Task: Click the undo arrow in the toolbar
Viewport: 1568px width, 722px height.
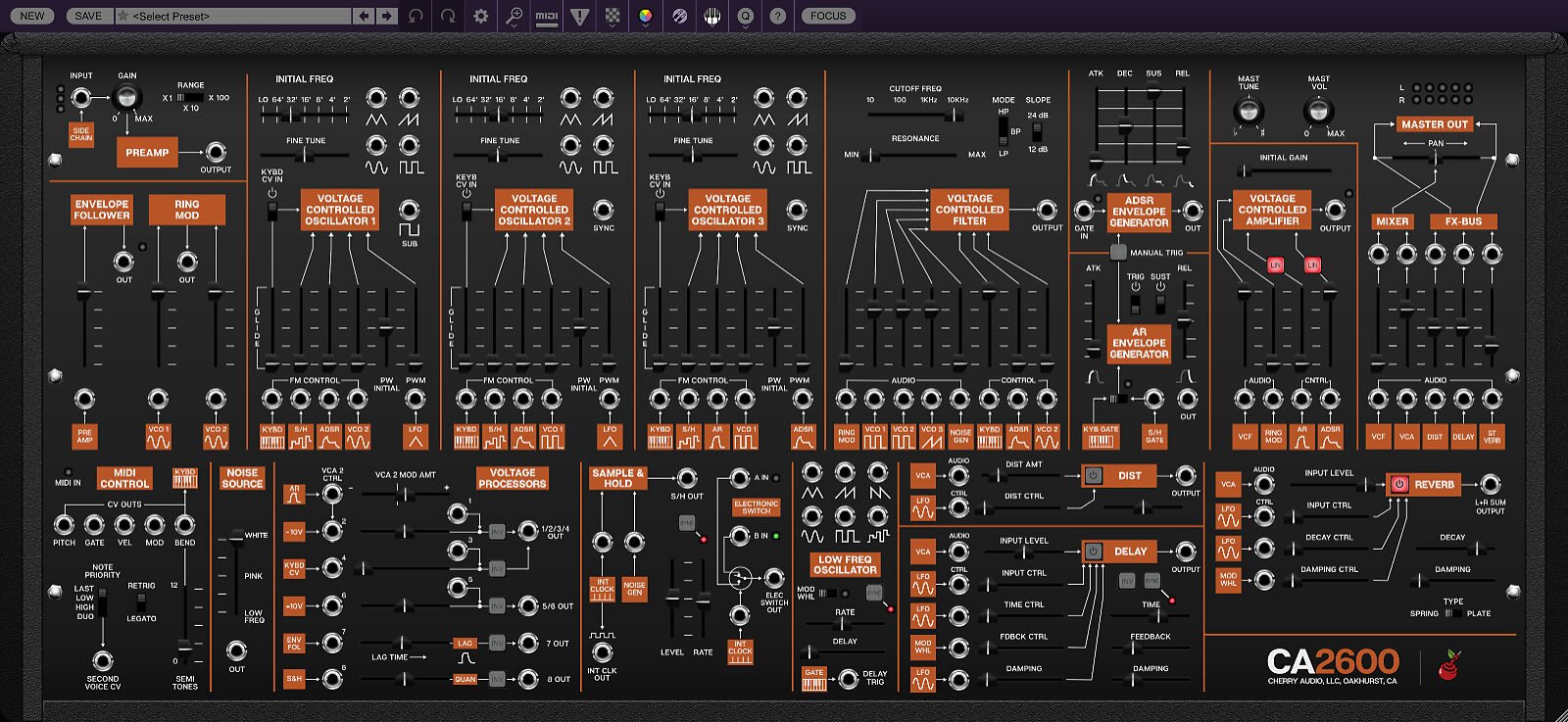Action: [x=416, y=16]
